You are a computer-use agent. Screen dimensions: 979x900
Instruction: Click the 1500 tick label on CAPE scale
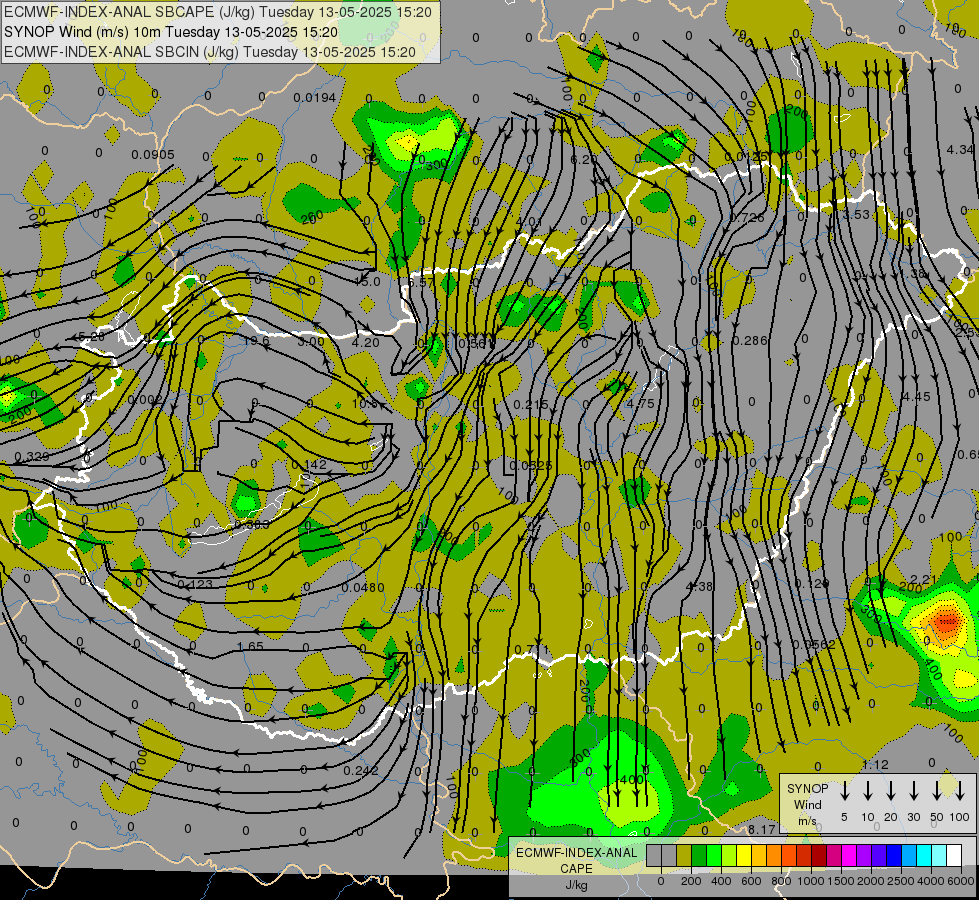pos(840,881)
